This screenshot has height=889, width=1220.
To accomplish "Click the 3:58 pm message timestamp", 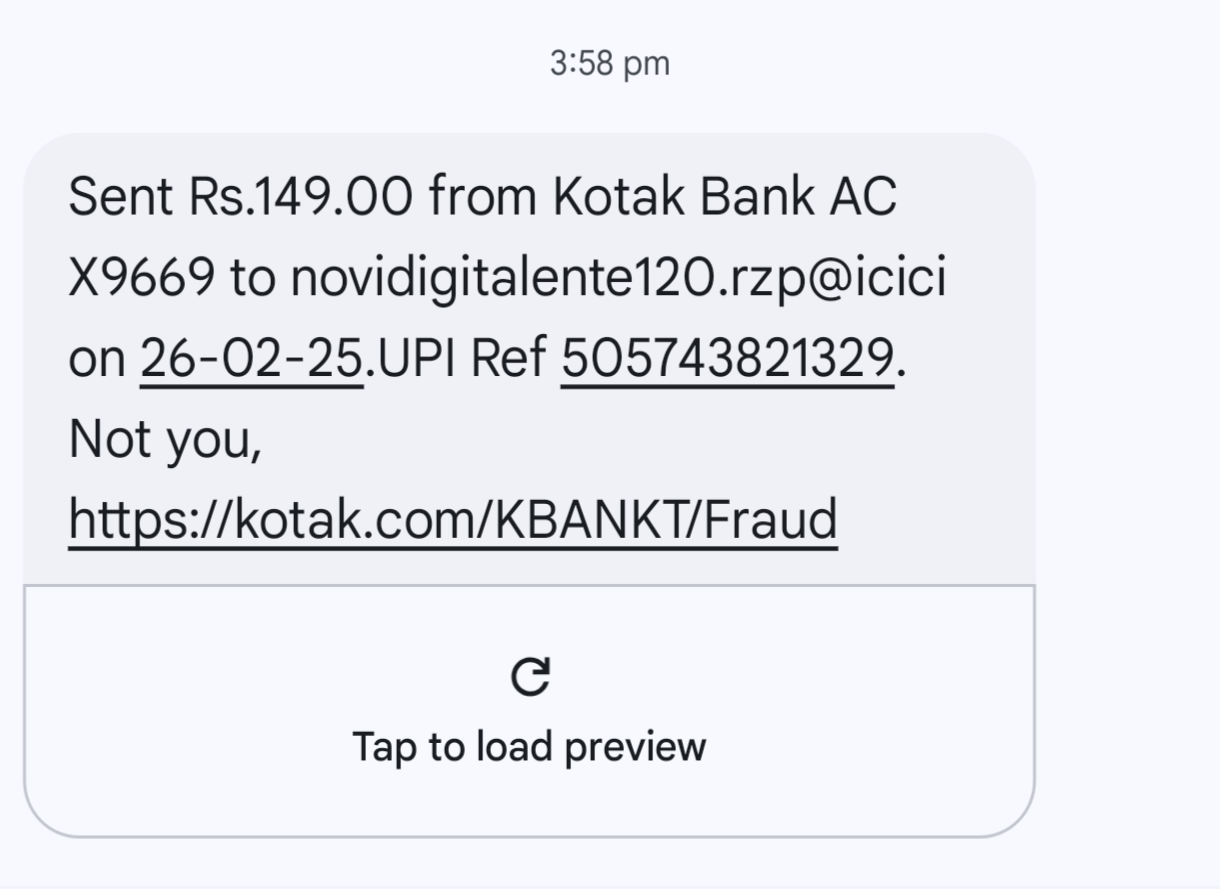I will (x=610, y=63).
